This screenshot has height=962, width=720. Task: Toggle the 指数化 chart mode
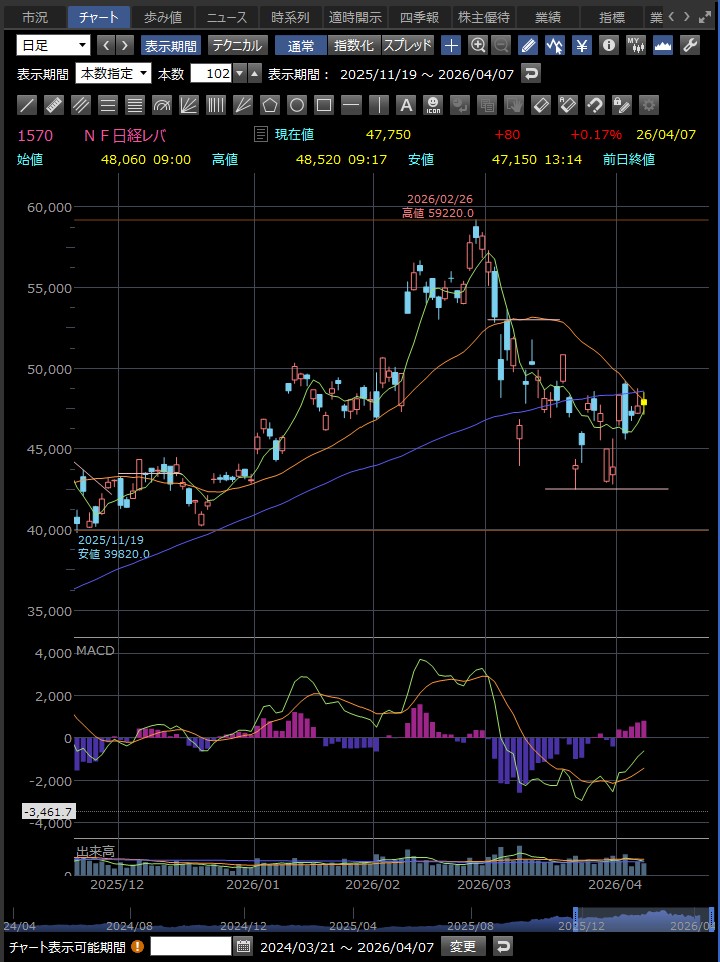pyautogui.click(x=353, y=45)
